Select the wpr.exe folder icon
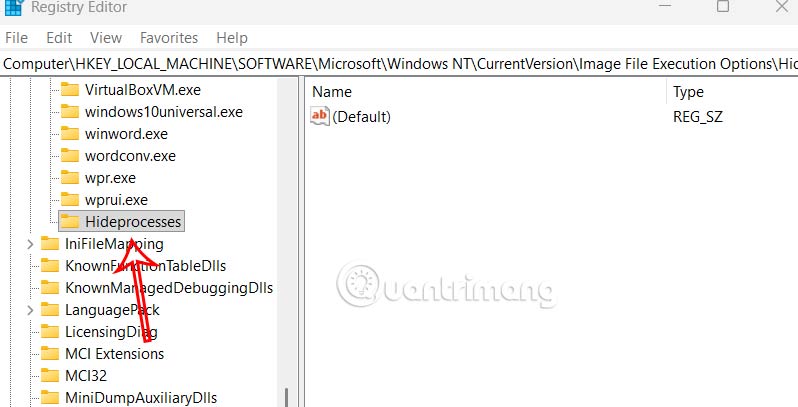 (x=70, y=178)
